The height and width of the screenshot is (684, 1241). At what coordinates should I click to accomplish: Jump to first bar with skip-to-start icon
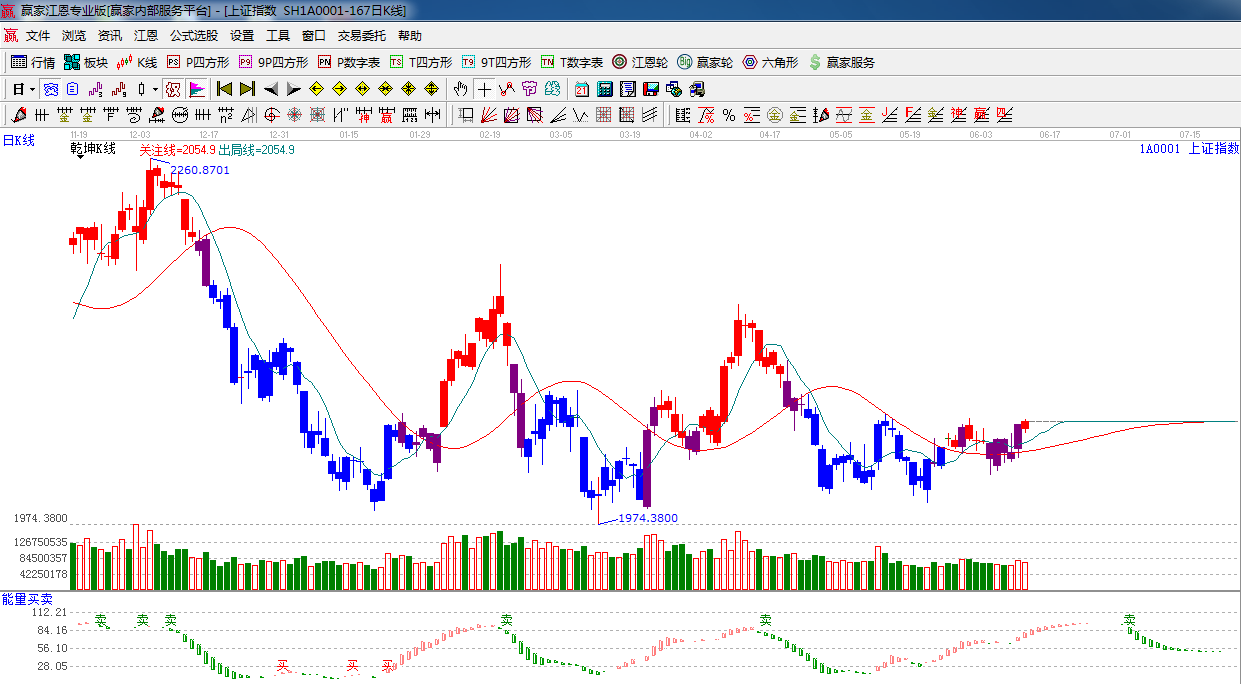[225, 89]
